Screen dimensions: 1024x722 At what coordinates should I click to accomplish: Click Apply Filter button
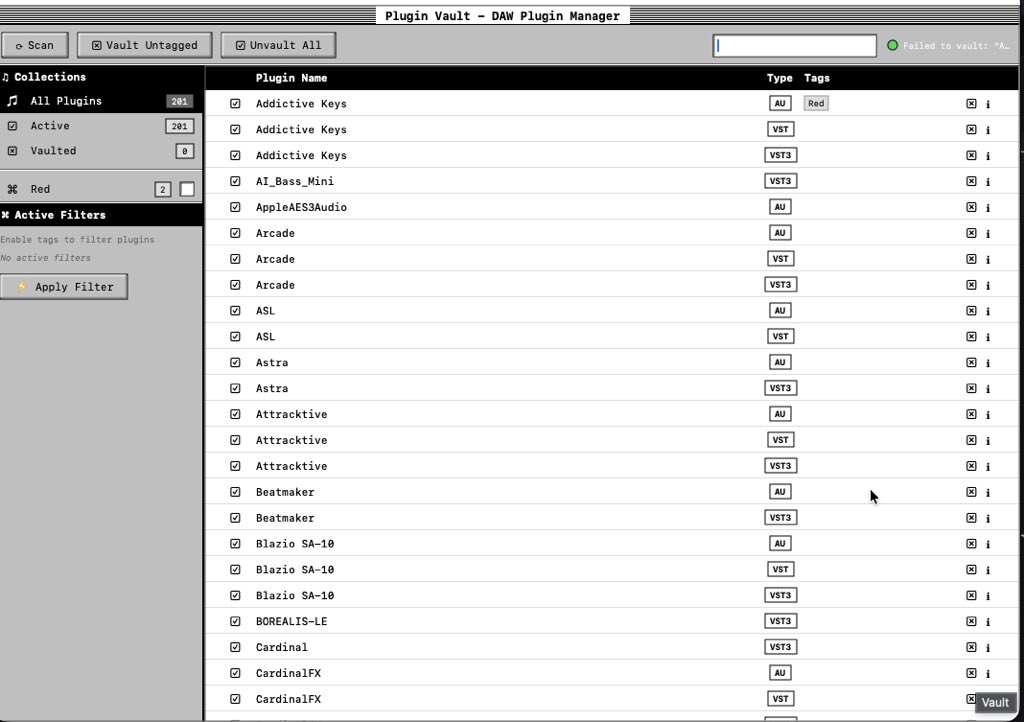click(64, 287)
